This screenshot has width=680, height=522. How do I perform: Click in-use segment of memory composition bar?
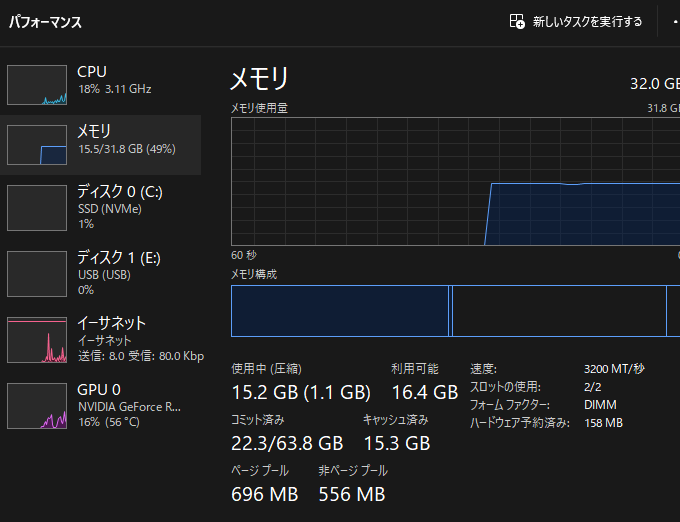pos(340,311)
